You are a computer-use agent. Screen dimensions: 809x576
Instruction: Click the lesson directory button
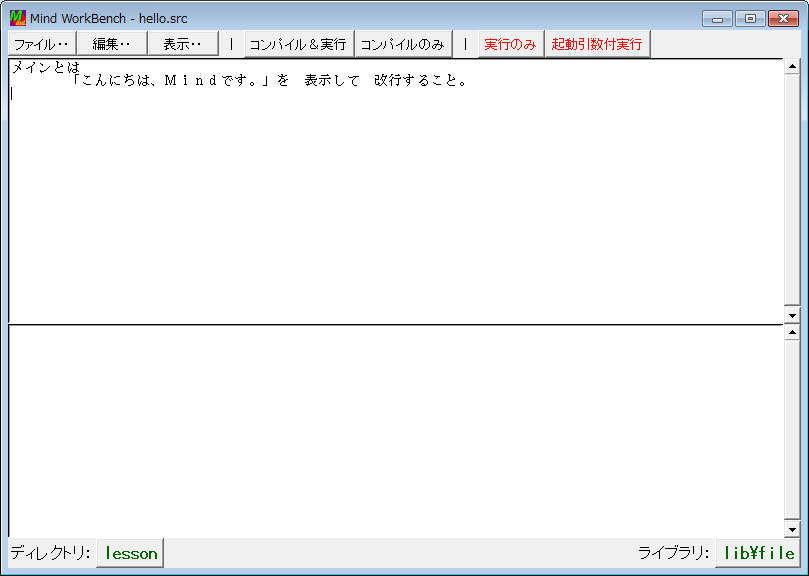coord(131,553)
